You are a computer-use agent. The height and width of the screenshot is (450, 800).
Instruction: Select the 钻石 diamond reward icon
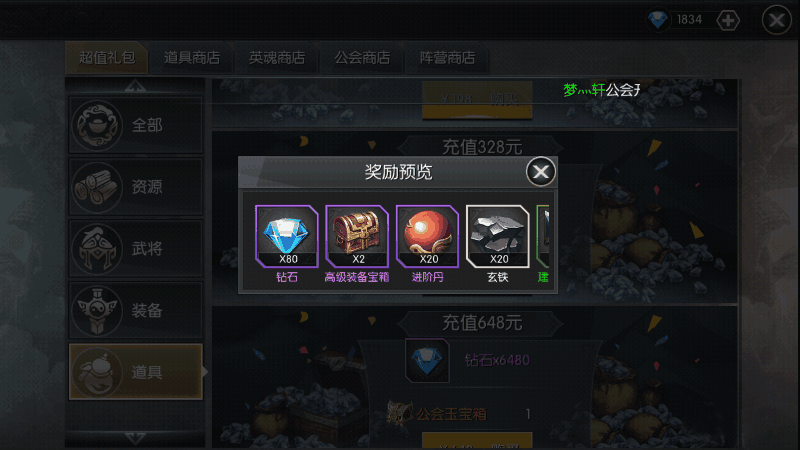click(x=287, y=236)
